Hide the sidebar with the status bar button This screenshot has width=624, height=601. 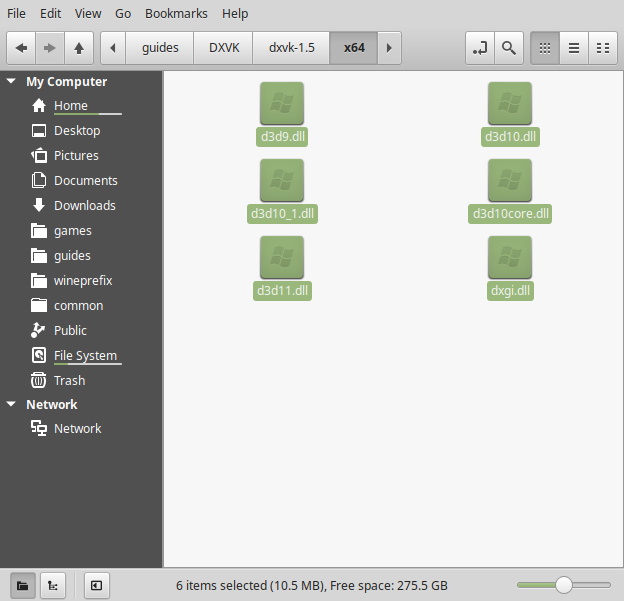[x=97, y=585]
